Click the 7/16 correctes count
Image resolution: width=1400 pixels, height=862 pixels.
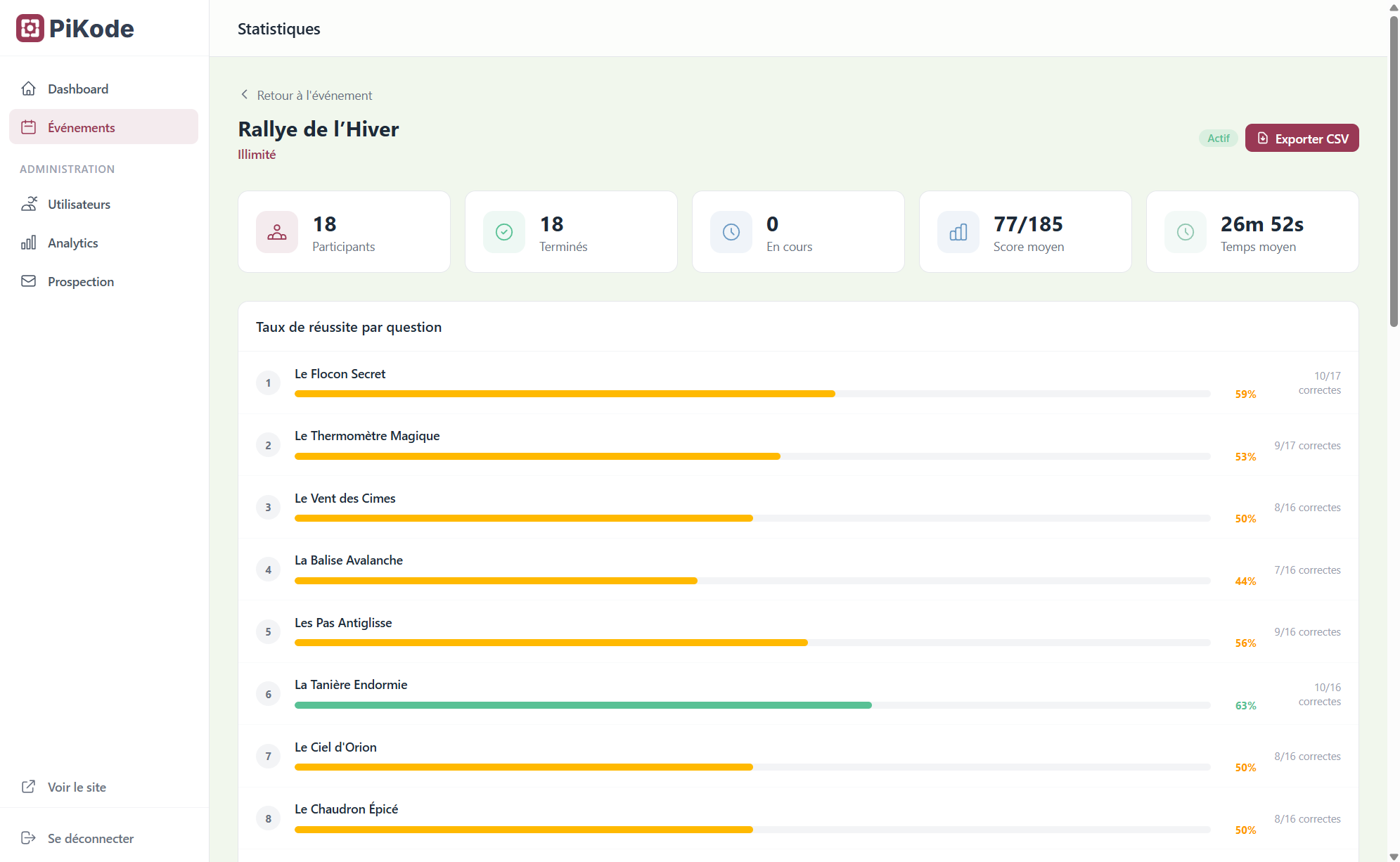[1307, 570]
